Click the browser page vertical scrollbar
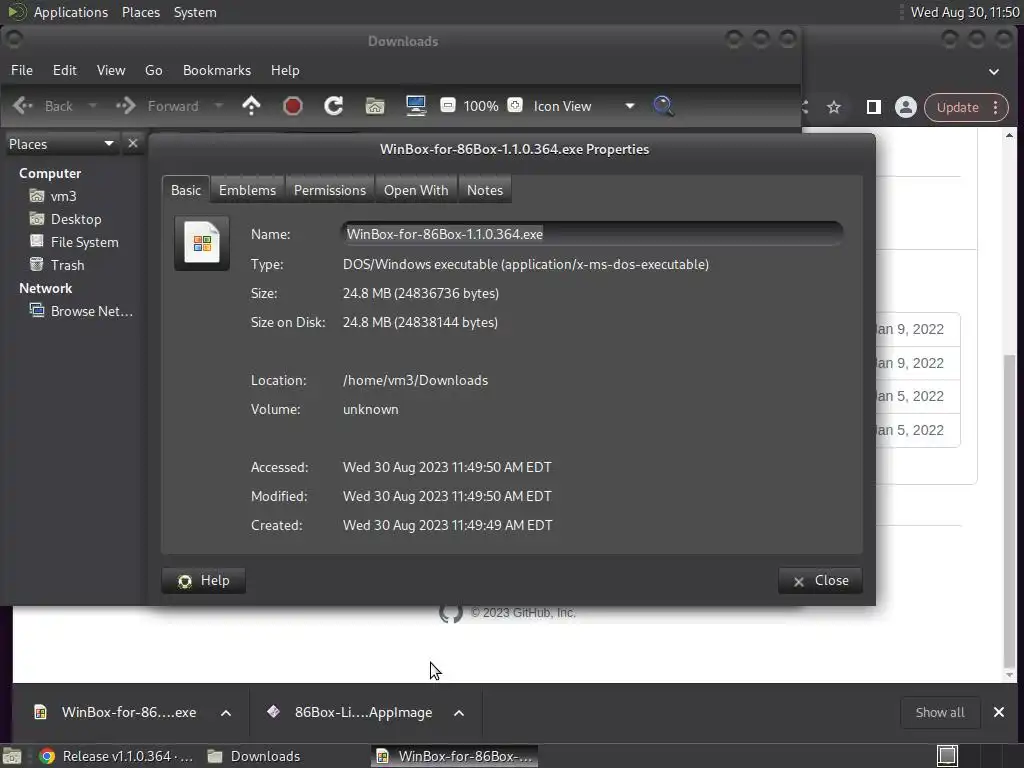 click(1010, 509)
